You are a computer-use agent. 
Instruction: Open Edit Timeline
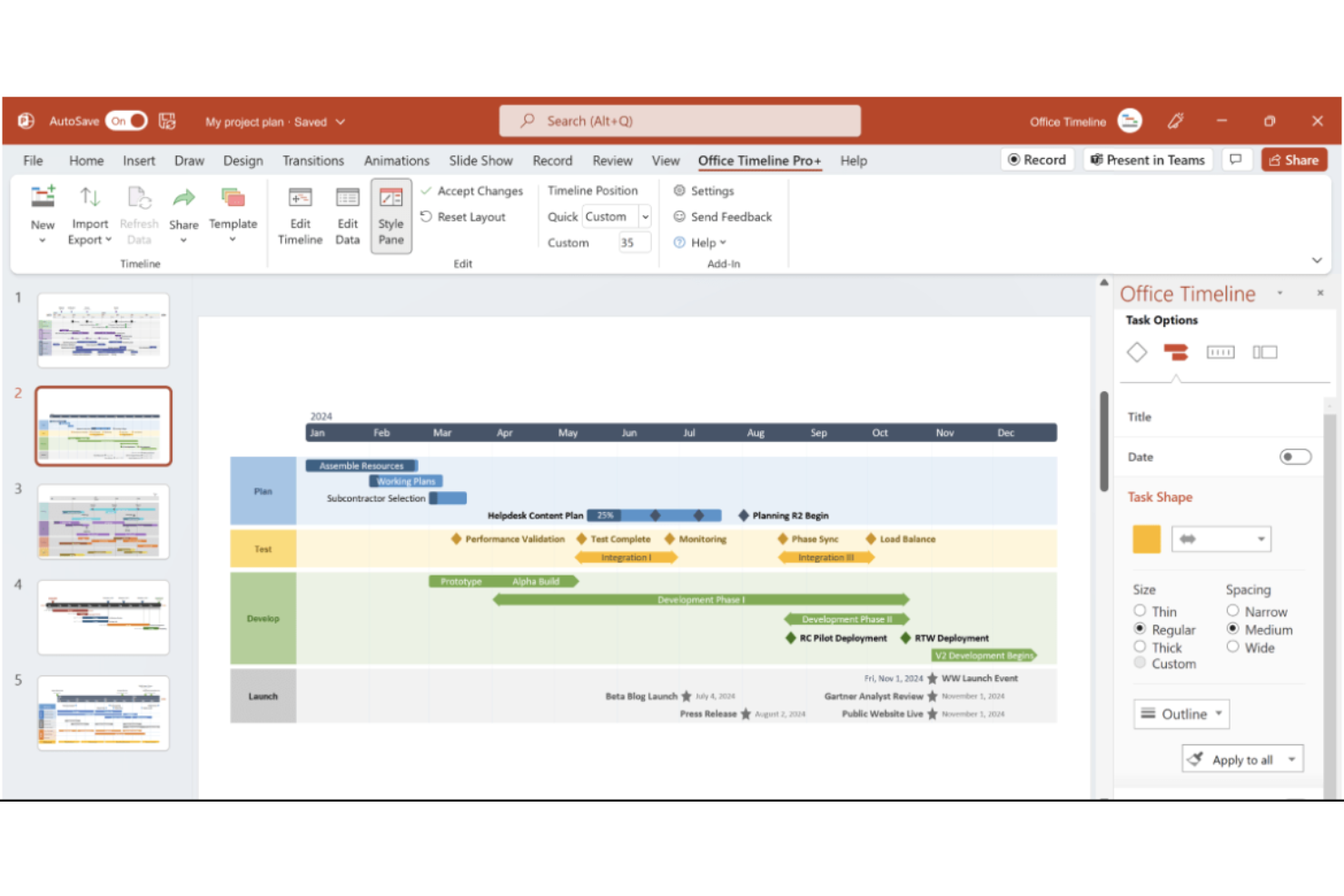300,215
